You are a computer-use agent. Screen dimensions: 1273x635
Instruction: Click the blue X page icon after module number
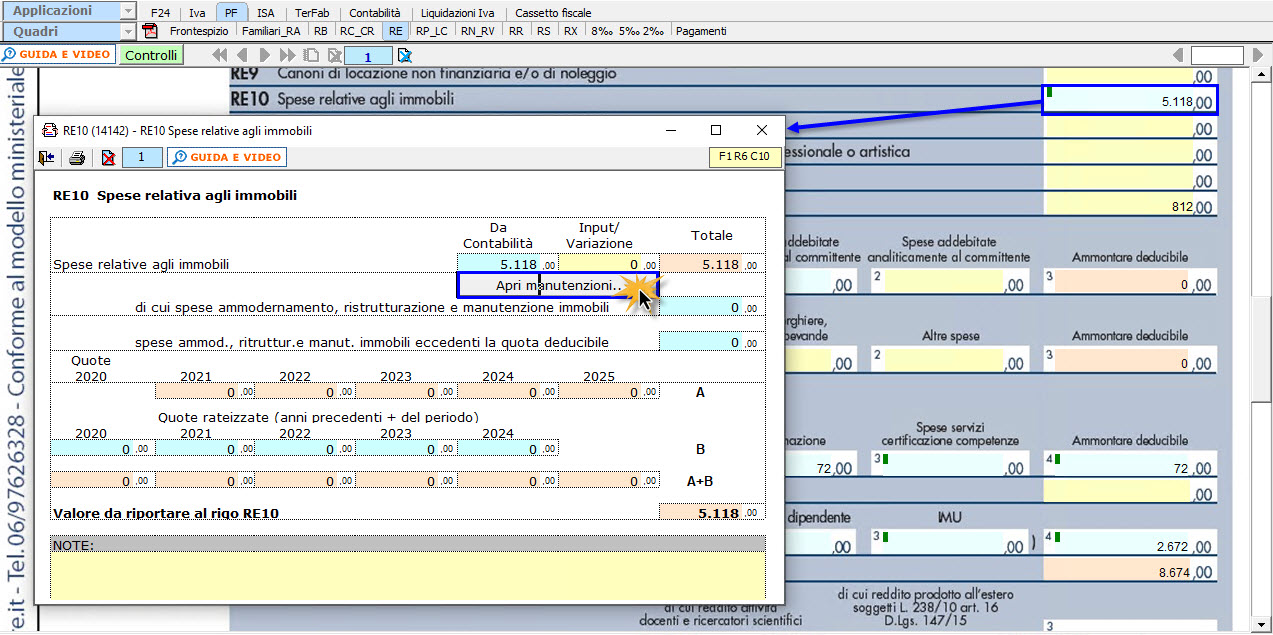[x=405, y=55]
